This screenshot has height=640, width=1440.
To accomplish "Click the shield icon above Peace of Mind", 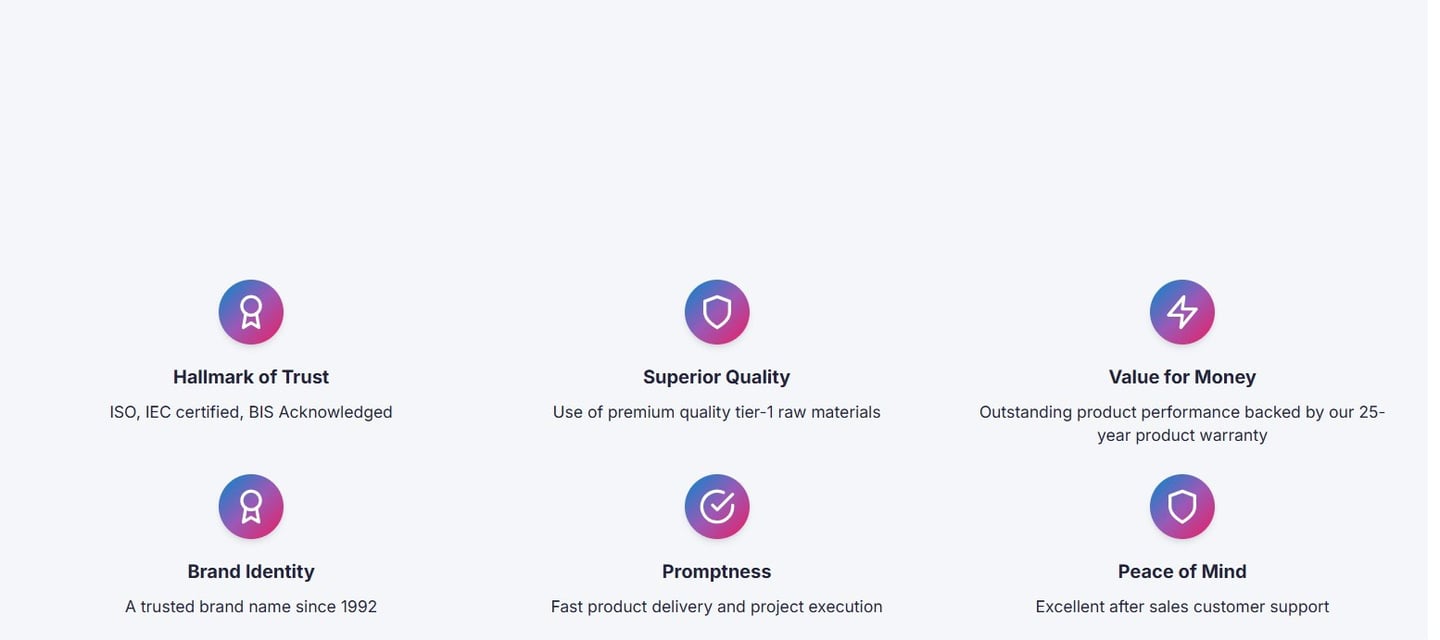I will click(x=1182, y=507).
